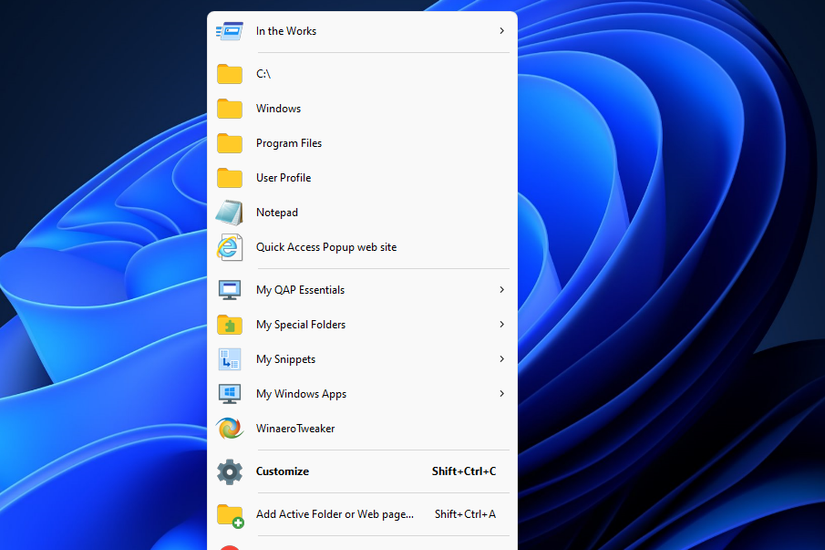Click the Internet Explorer web site icon
The image size is (825, 550).
[x=229, y=247]
